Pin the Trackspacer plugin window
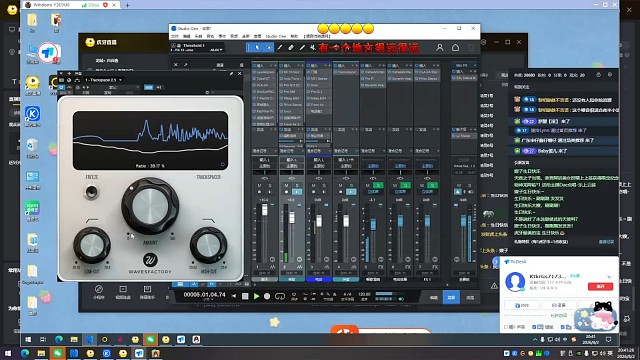Screen dimensions: 640x360 pyautogui.click(x=231, y=74)
